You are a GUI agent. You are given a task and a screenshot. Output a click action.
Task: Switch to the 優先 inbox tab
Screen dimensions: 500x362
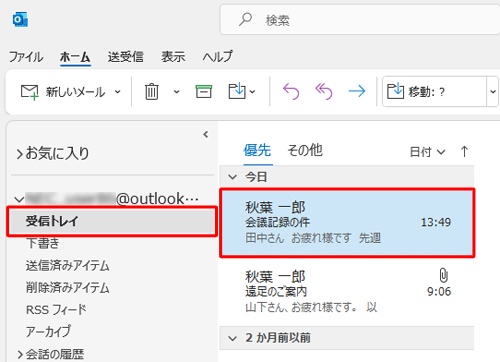pos(257,150)
